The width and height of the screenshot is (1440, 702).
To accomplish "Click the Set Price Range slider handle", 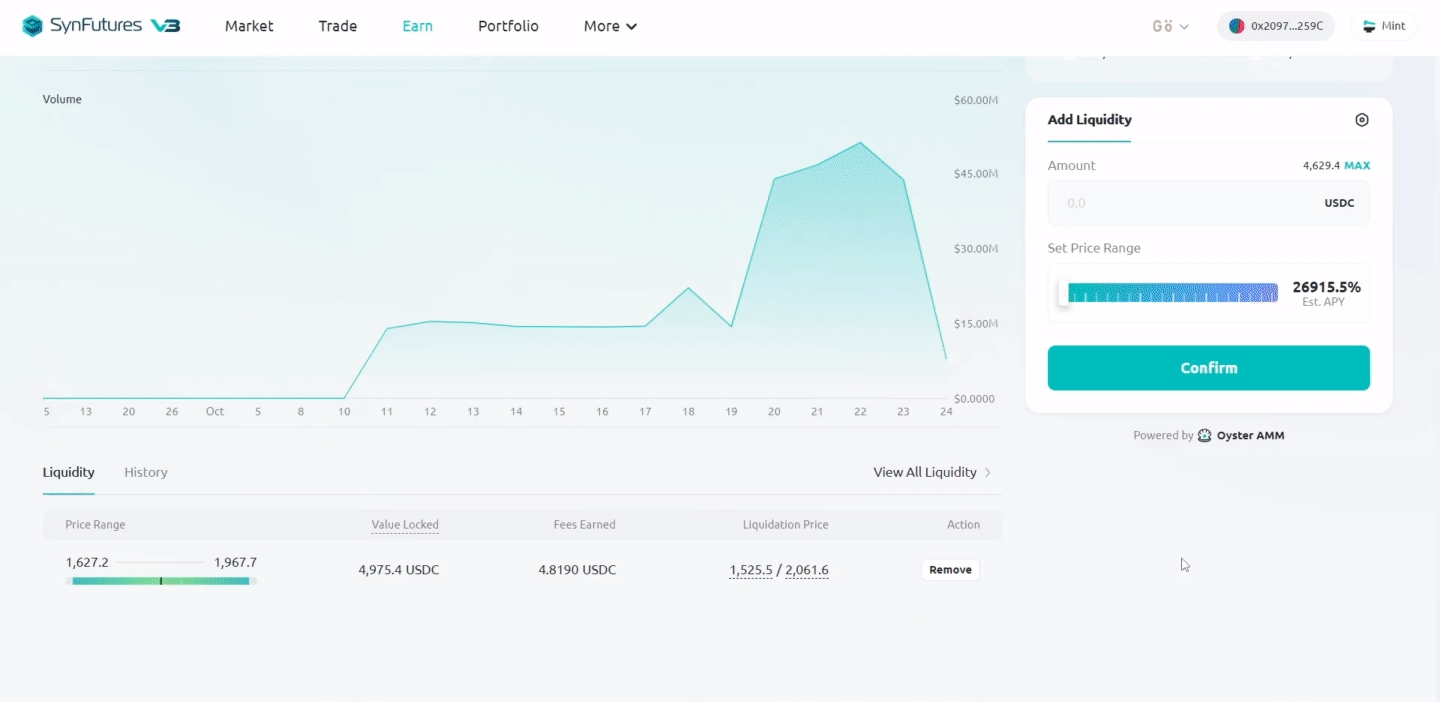I will point(1064,293).
